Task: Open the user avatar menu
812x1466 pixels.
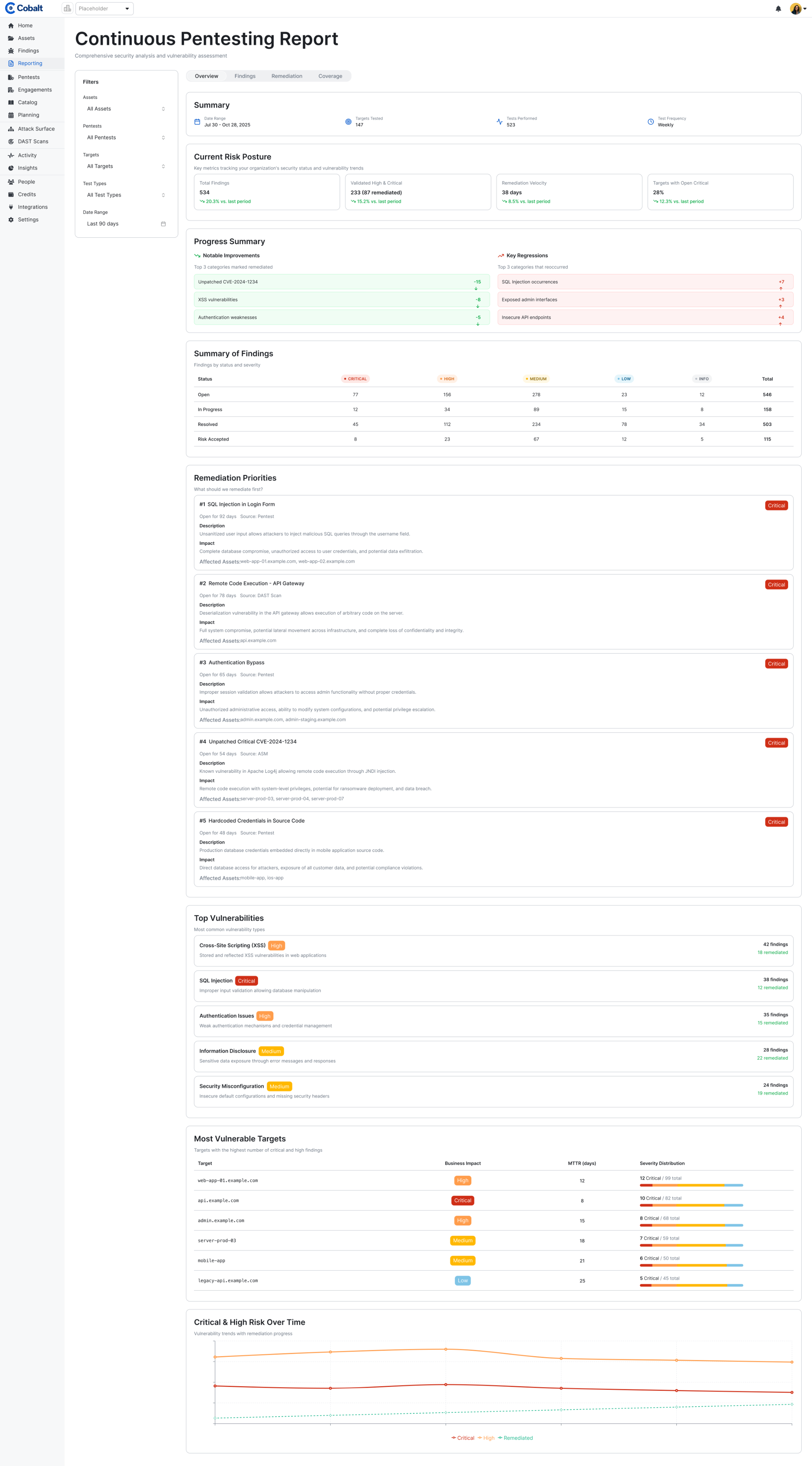Action: (x=798, y=9)
